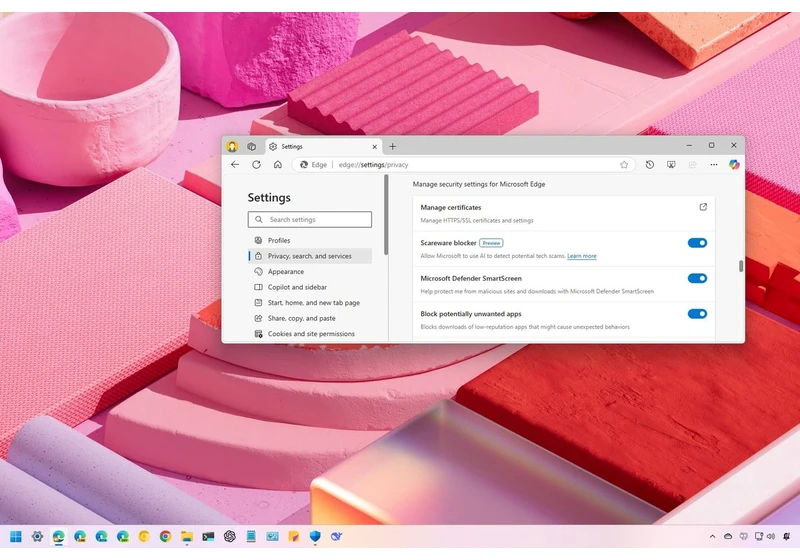Click the Search settings field

click(310, 219)
